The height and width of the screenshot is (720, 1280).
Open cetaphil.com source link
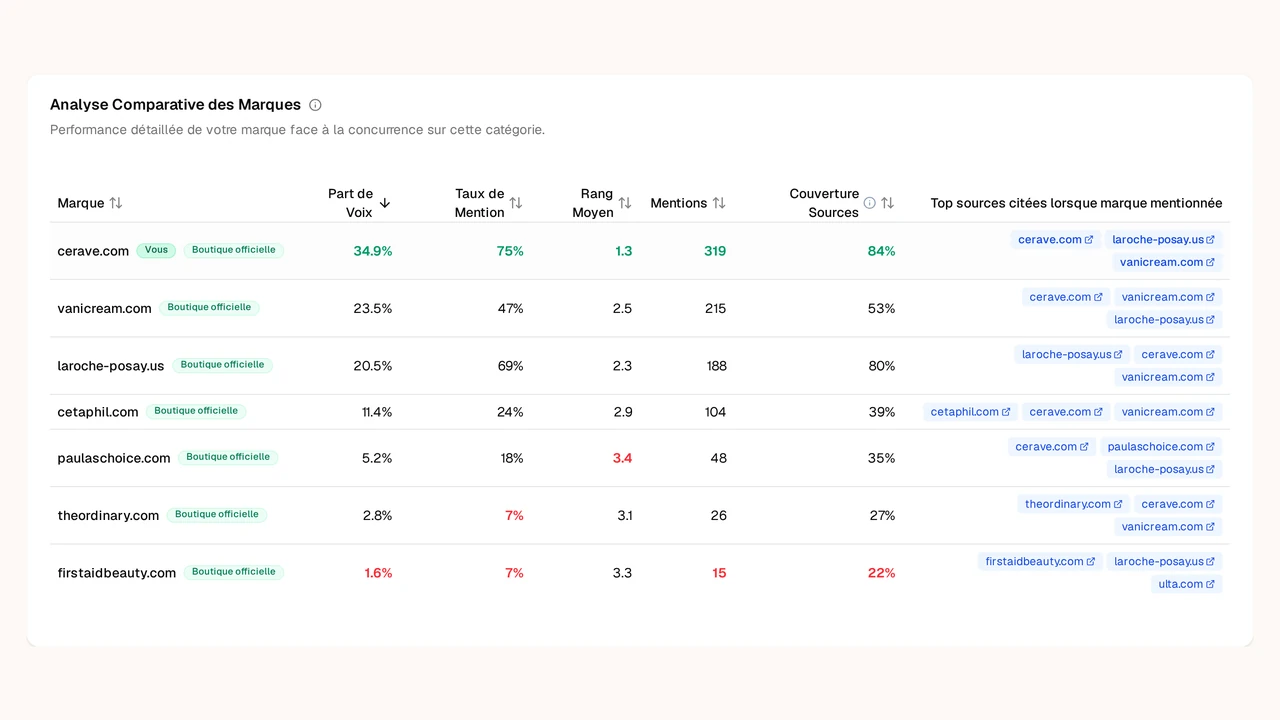[x=970, y=412]
